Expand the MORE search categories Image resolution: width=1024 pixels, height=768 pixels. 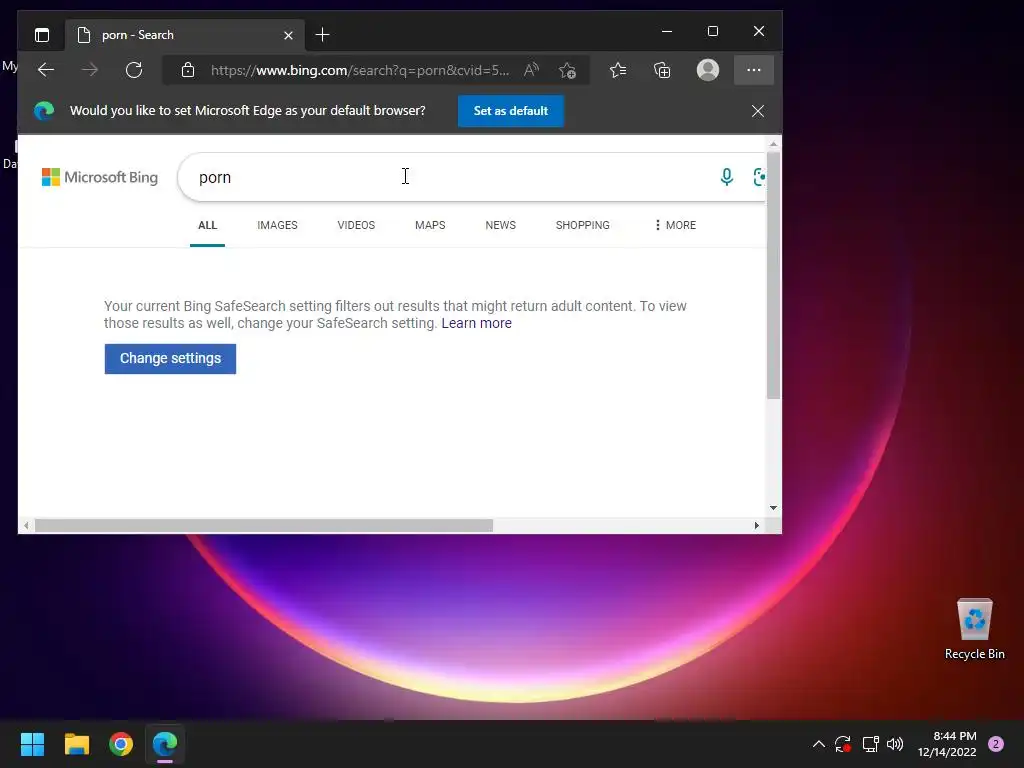pyautogui.click(x=675, y=225)
